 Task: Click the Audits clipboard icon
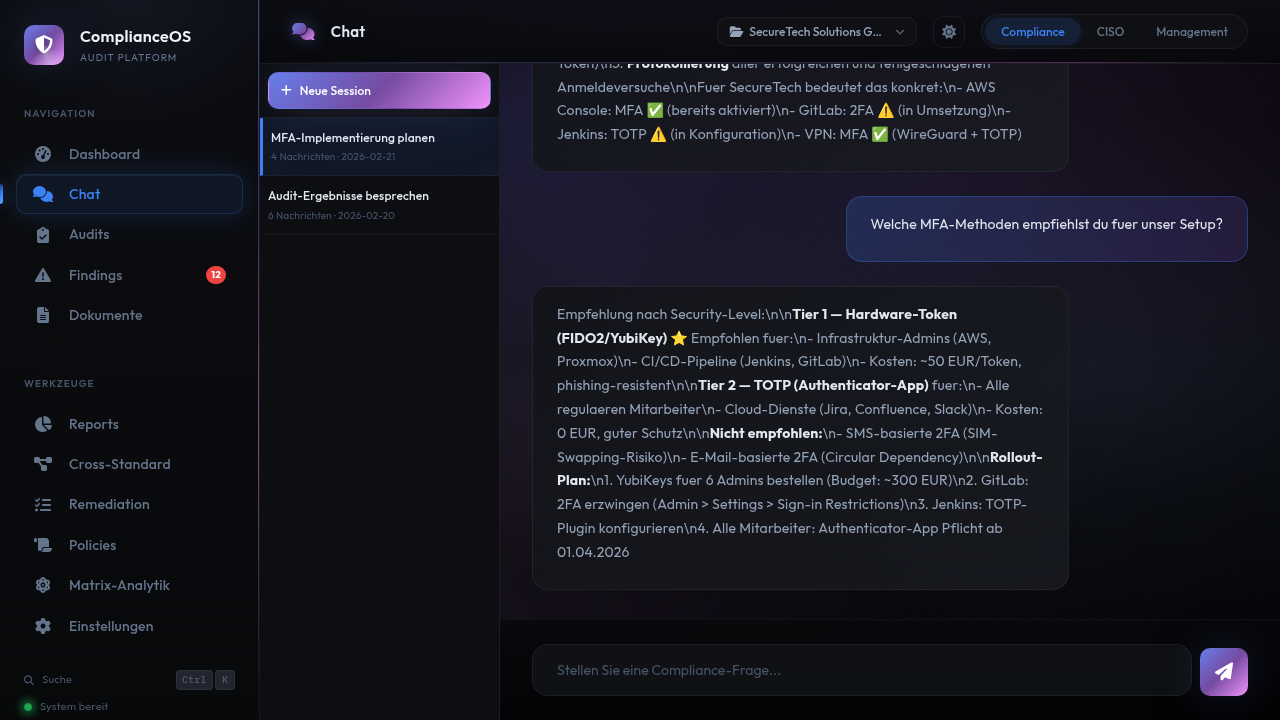pyautogui.click(x=43, y=235)
